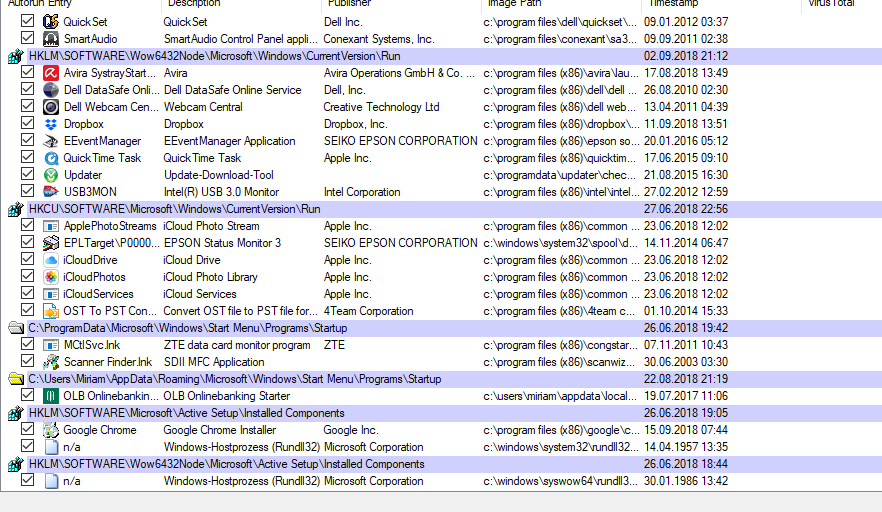Viewport: 882px width, 512px height.
Task: Select 'iCloud Photo Library' description
Action: pos(210,277)
